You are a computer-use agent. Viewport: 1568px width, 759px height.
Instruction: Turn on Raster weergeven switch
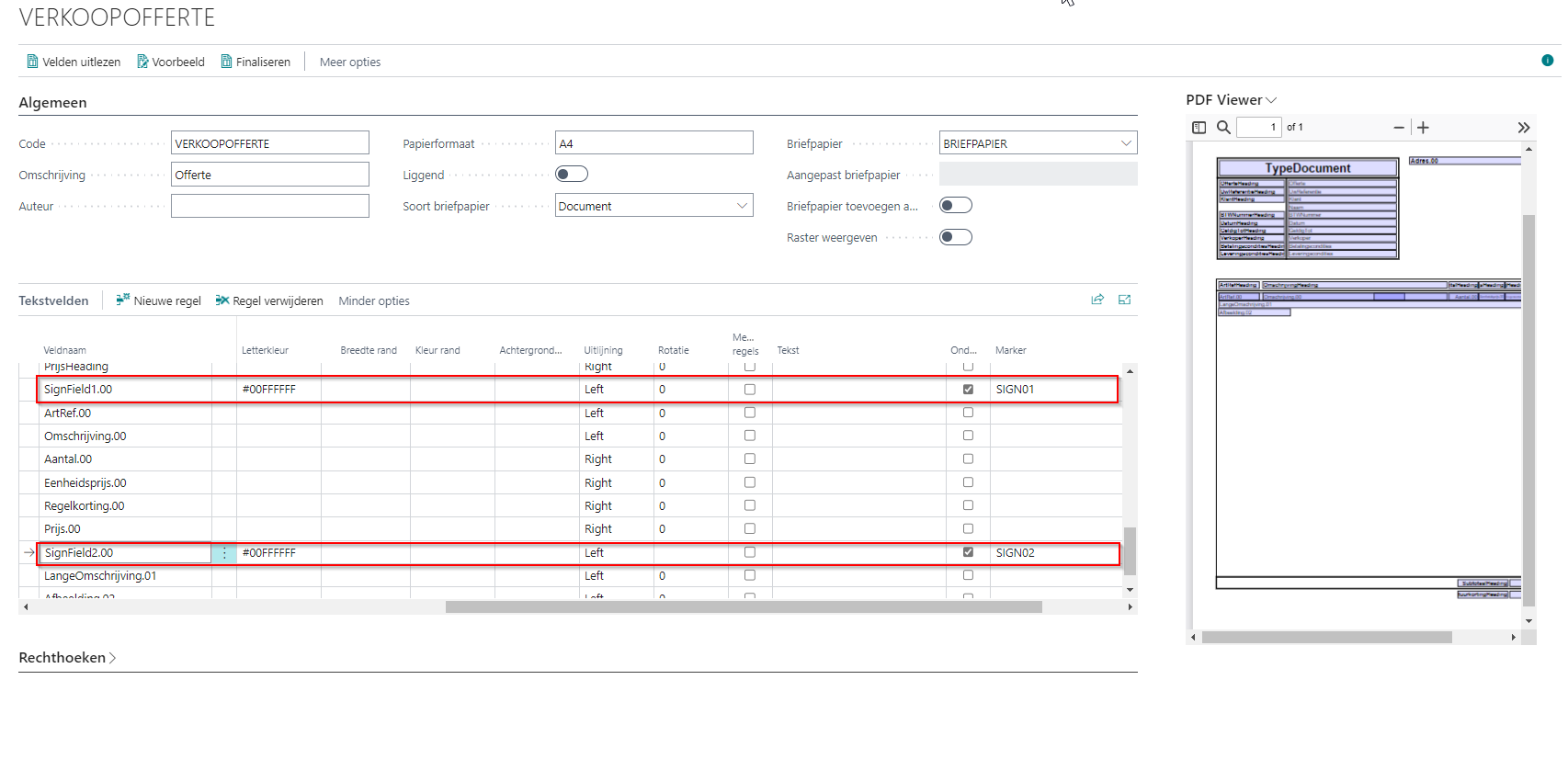pyautogui.click(x=955, y=237)
